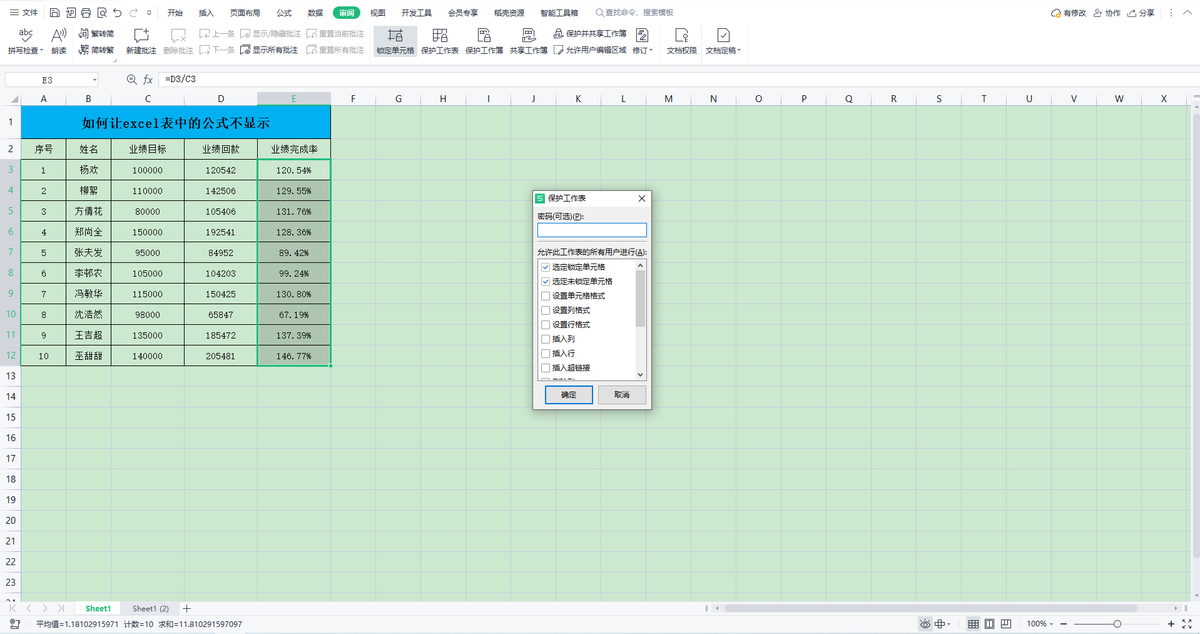Image resolution: width=1200 pixels, height=634 pixels.
Task: Click the fullscreen icon in status bar
Action: 1187,624
